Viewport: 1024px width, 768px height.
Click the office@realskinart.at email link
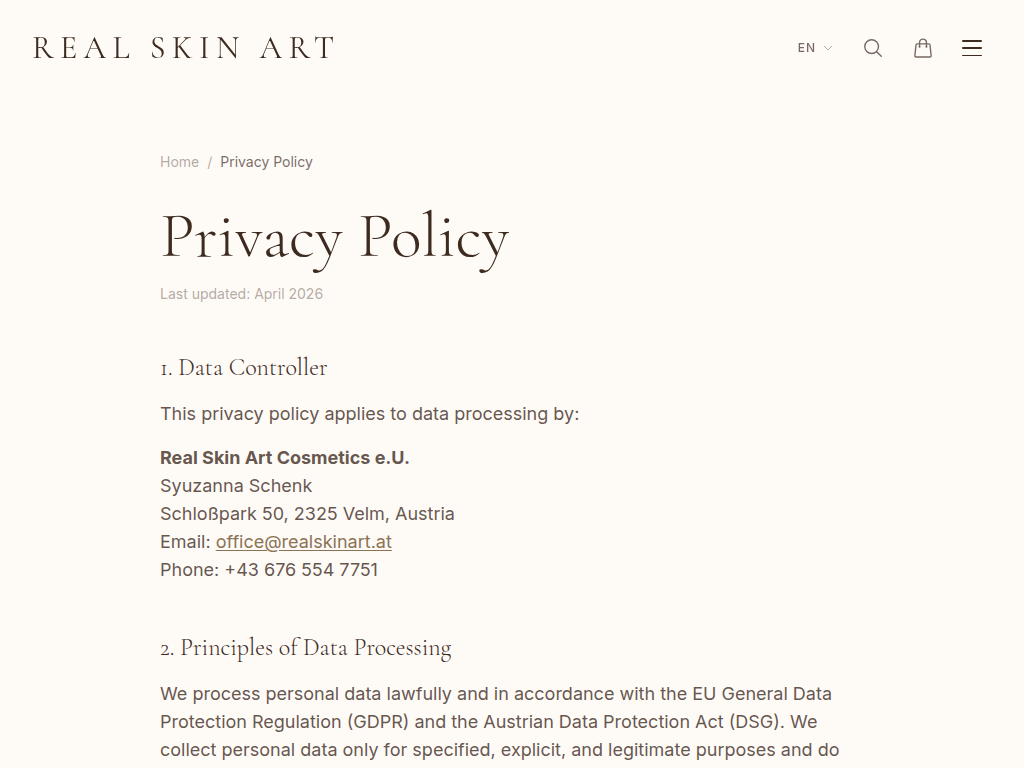(x=303, y=542)
